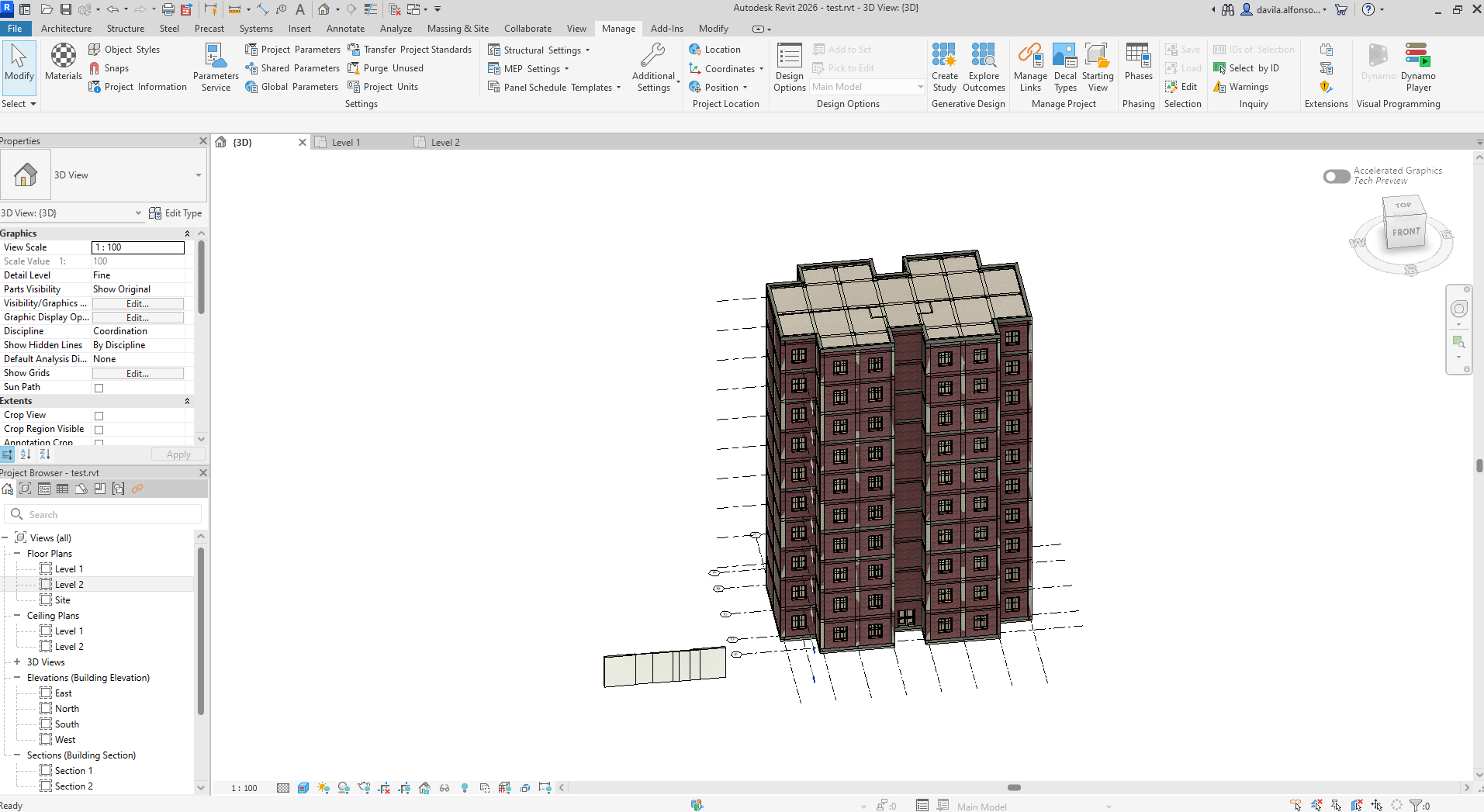Expand 3D Views in the Project Browser
Image resolution: width=1484 pixels, height=812 pixels.
(17, 662)
